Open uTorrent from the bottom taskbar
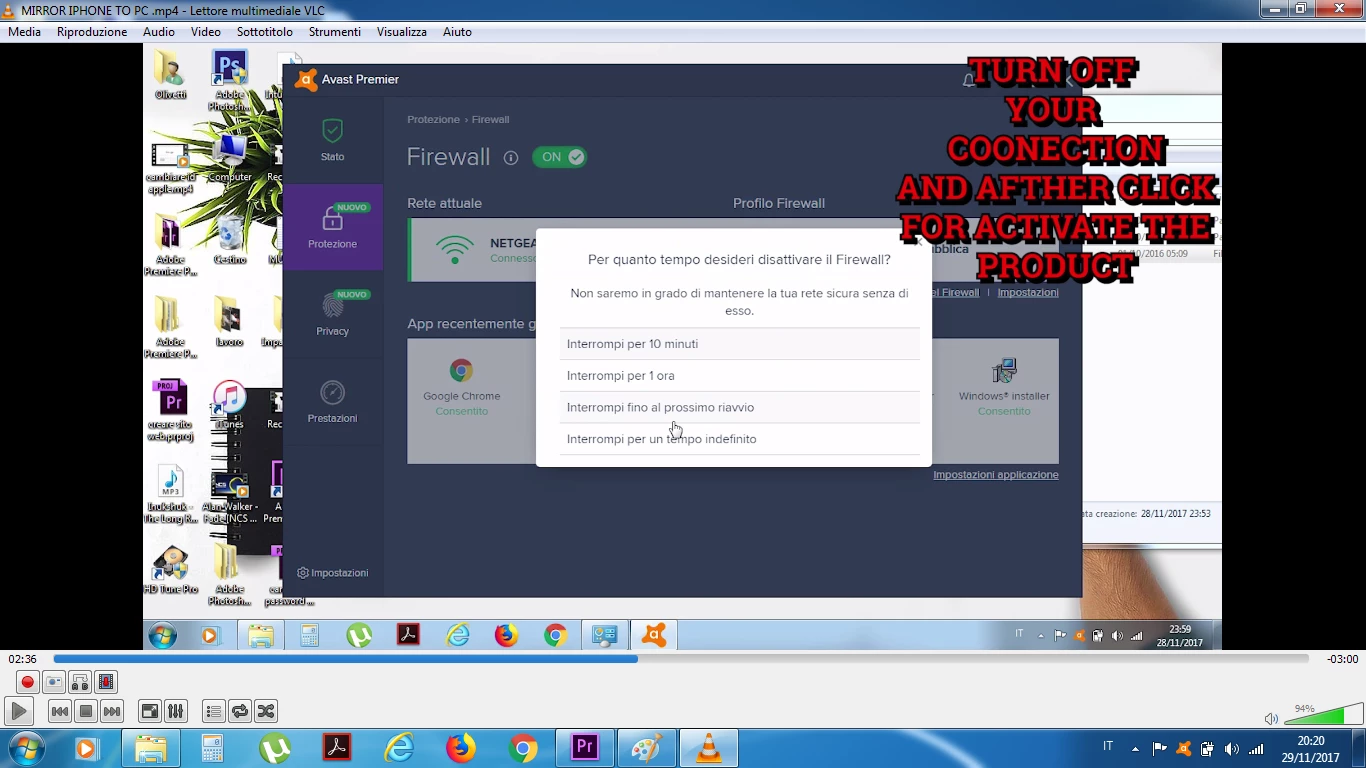The height and width of the screenshot is (768, 1366). 275,748
